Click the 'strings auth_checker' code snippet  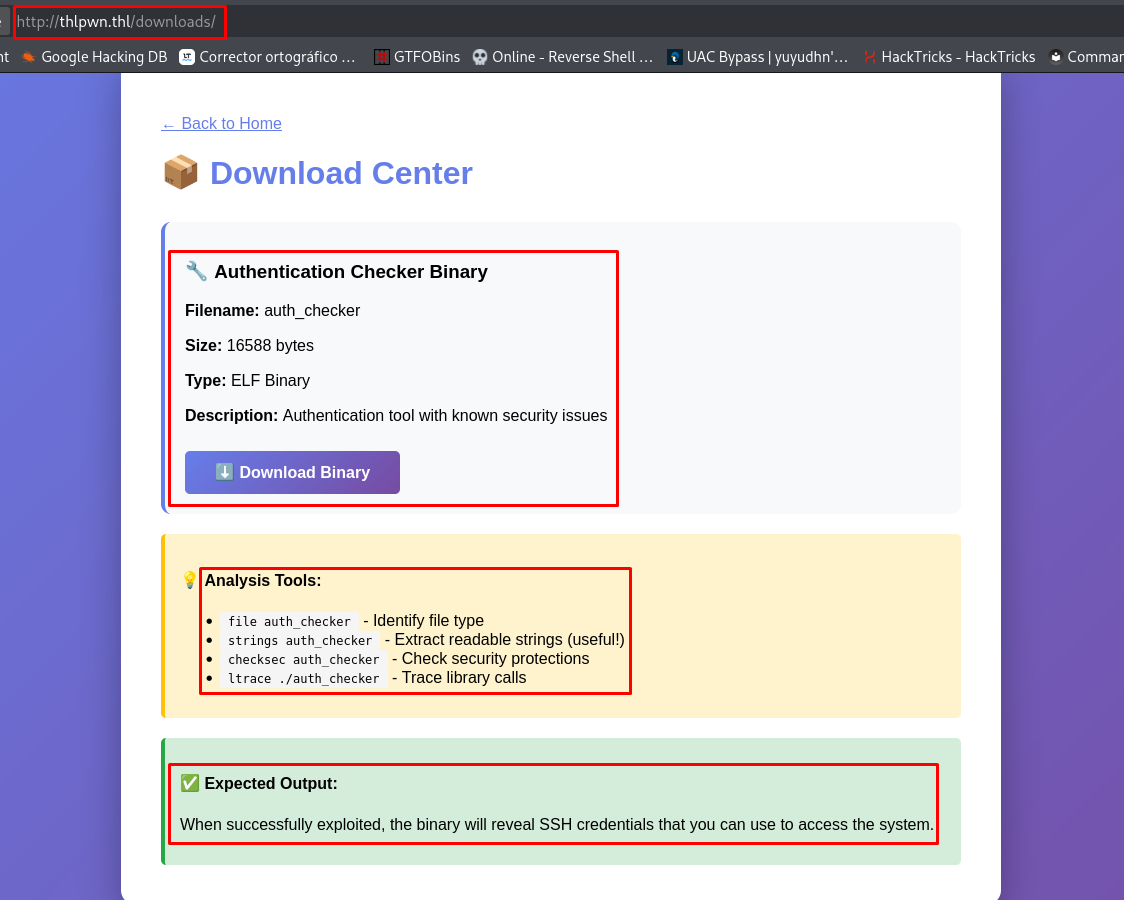coord(300,641)
